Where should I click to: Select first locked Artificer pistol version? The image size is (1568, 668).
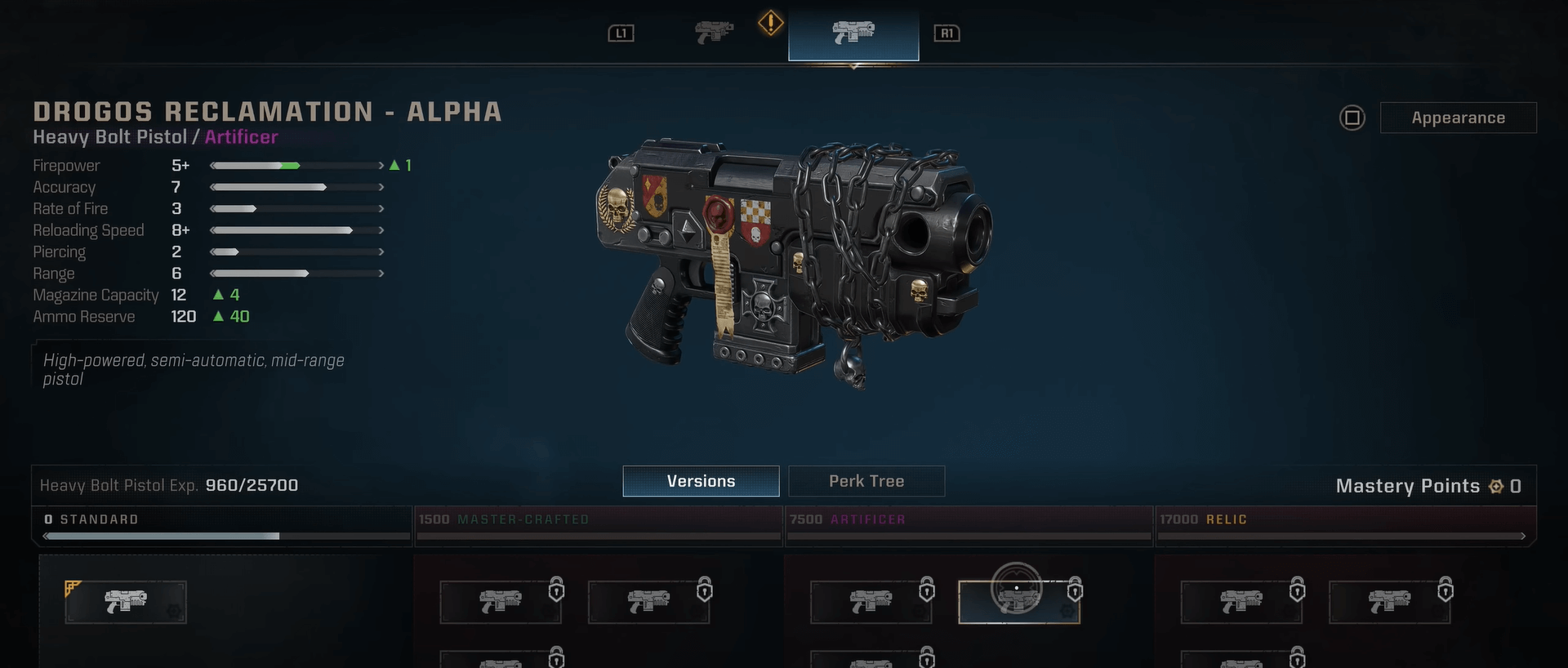(871, 602)
